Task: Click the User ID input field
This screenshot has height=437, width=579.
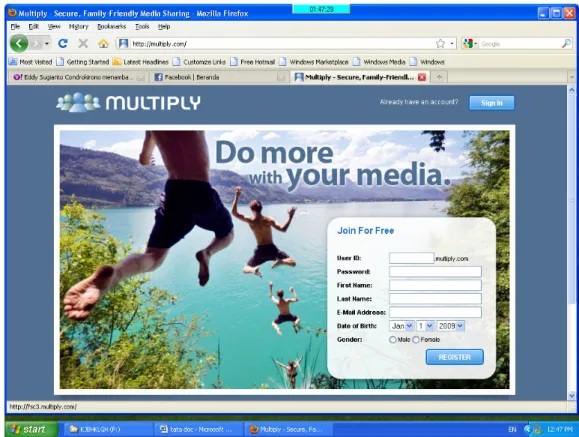Action: click(411, 258)
